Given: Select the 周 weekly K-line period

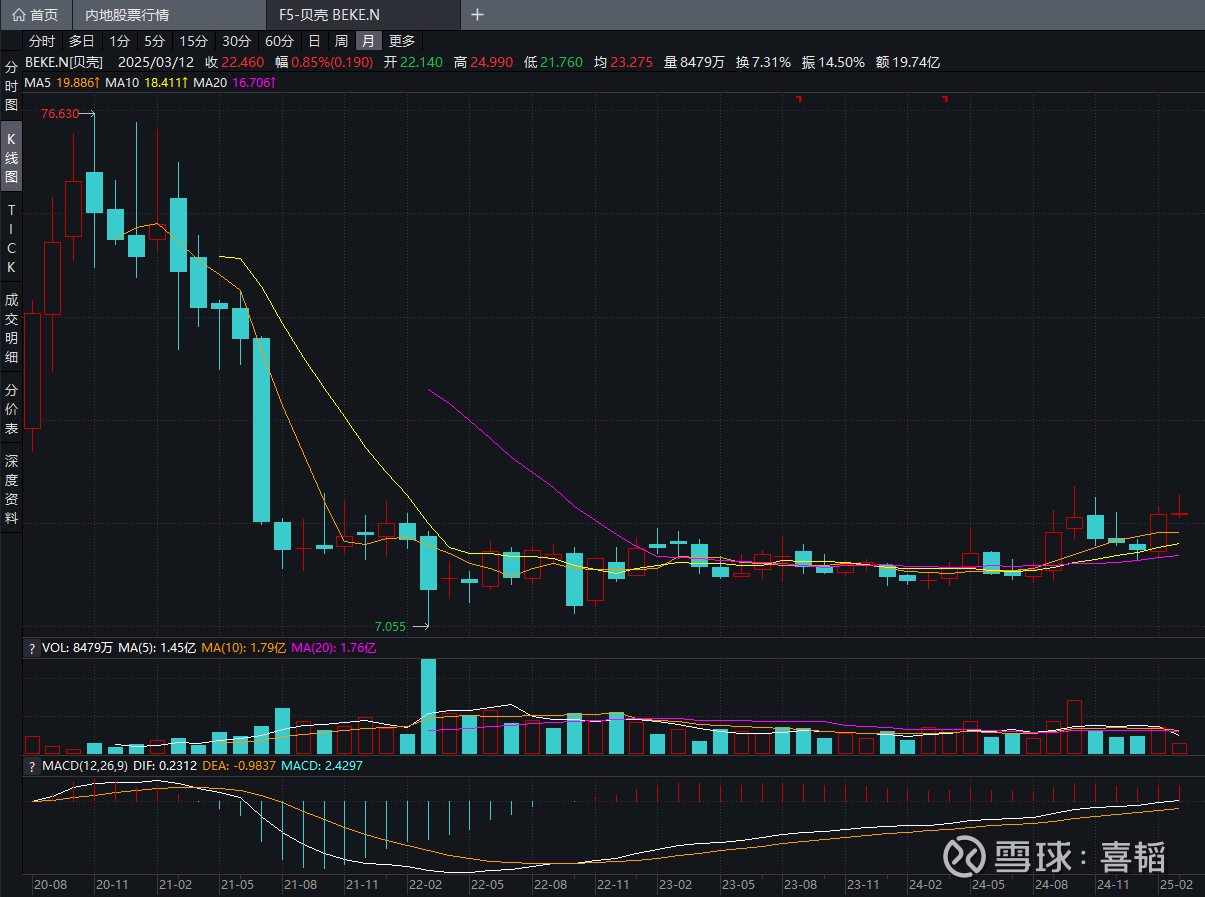Looking at the screenshot, I should [x=341, y=41].
